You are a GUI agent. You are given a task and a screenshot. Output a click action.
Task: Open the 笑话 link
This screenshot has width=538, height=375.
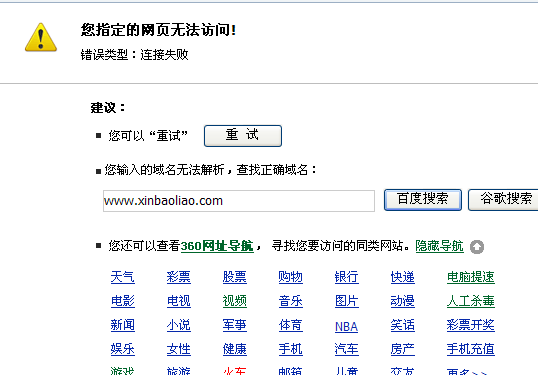click(402, 325)
